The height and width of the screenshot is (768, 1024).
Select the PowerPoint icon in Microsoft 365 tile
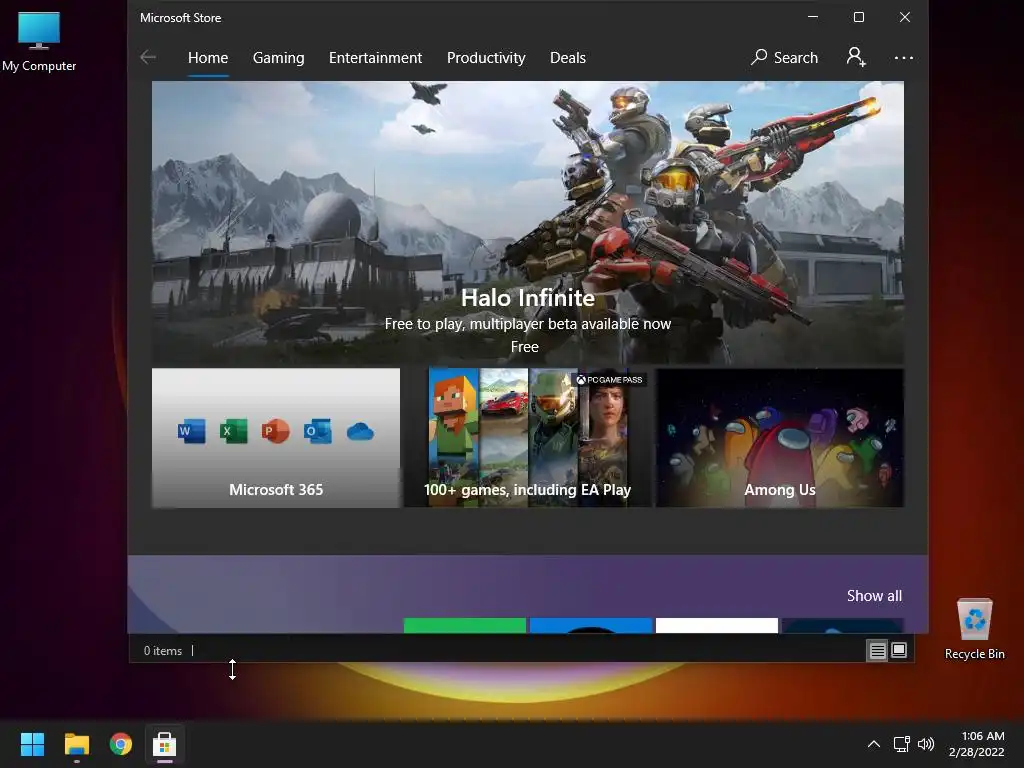275,431
